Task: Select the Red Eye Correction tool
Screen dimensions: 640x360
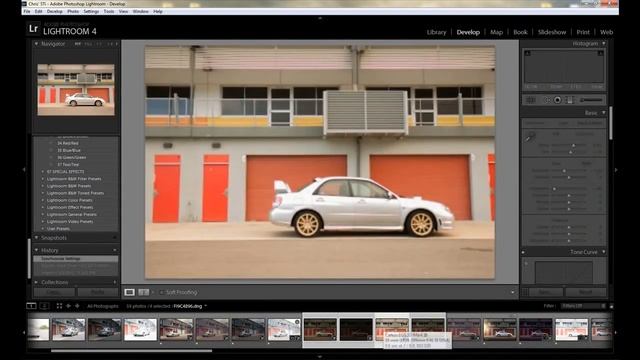Action: coord(557,100)
